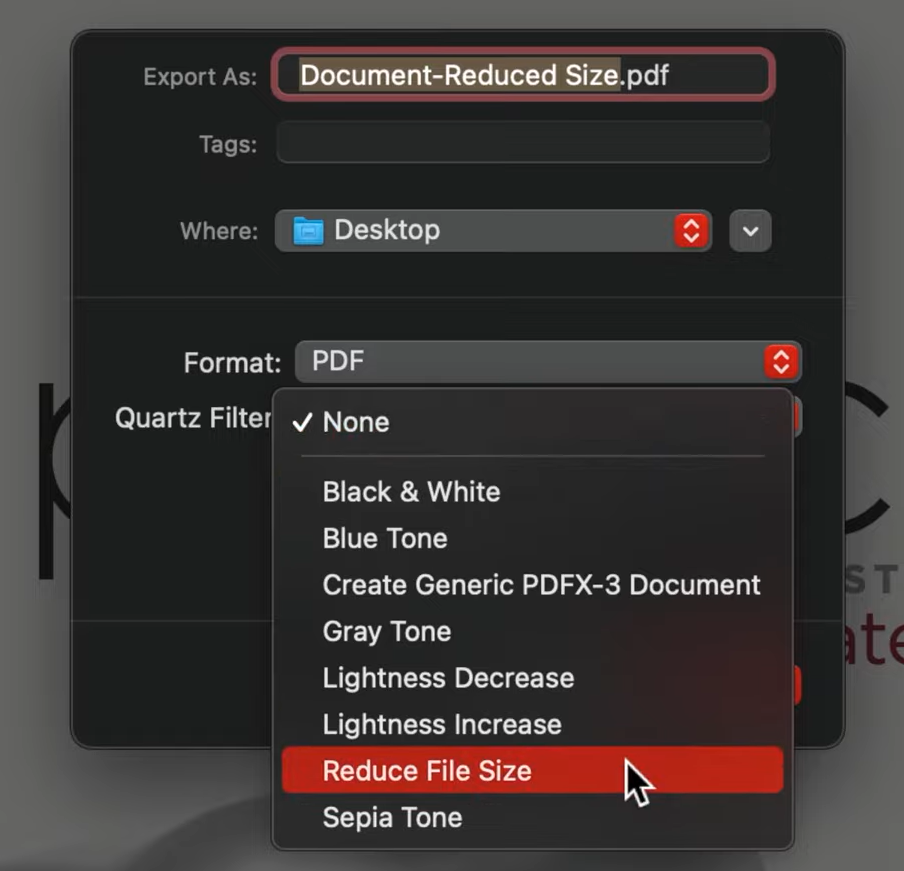Click the Quartz Filter label
Screen dimensions: 904x871
193,418
